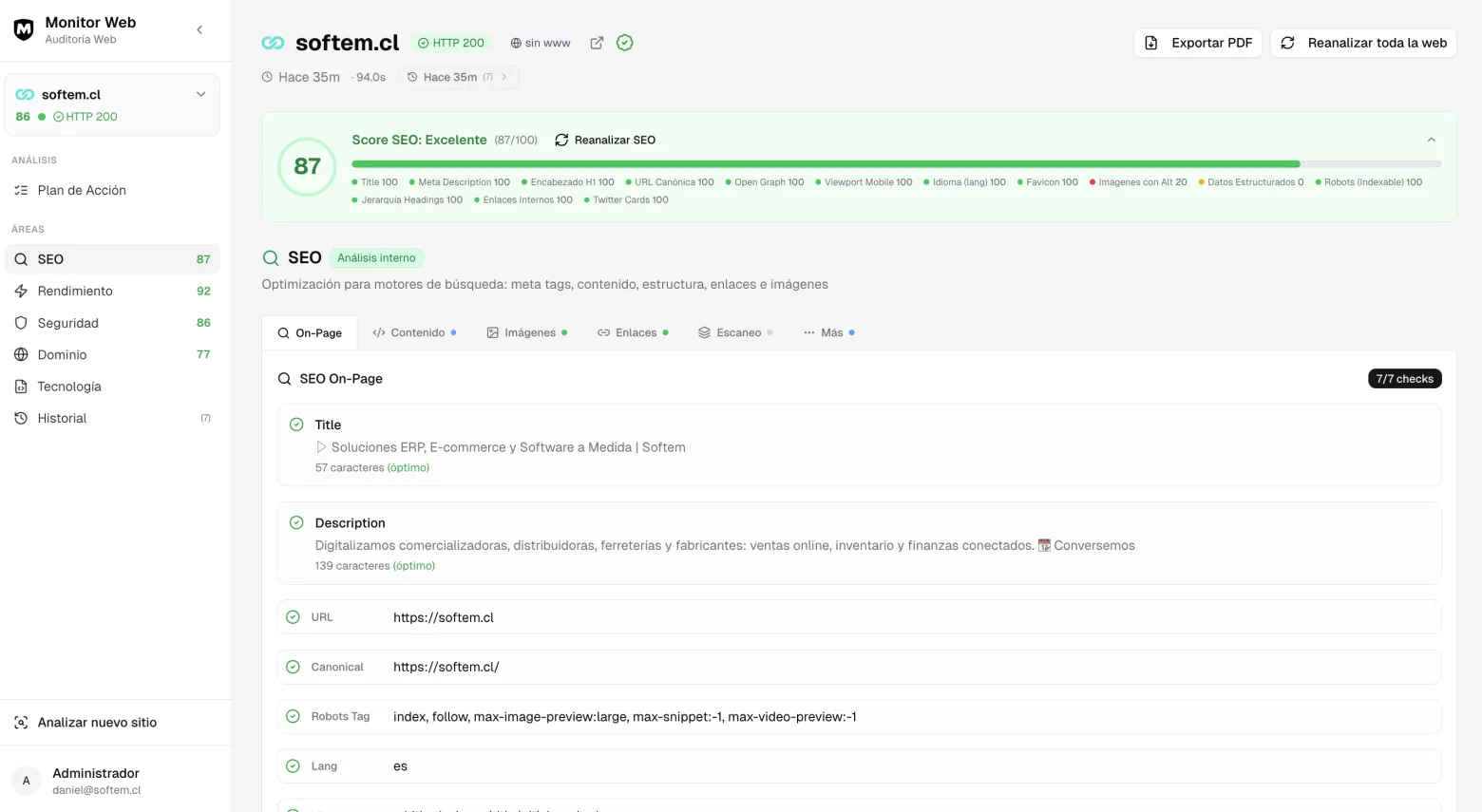Collapse the Score SEO panel
Screen dimensions: 1482x812
click(1431, 140)
